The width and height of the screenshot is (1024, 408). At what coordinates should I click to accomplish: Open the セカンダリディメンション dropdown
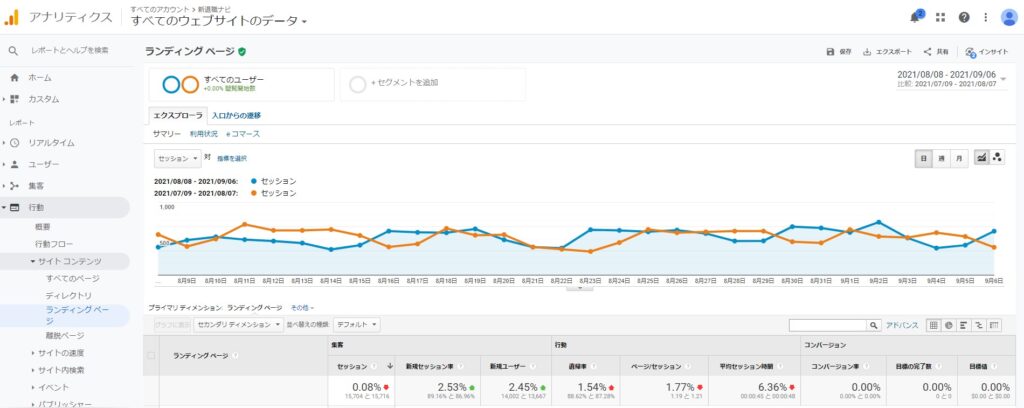[240, 324]
